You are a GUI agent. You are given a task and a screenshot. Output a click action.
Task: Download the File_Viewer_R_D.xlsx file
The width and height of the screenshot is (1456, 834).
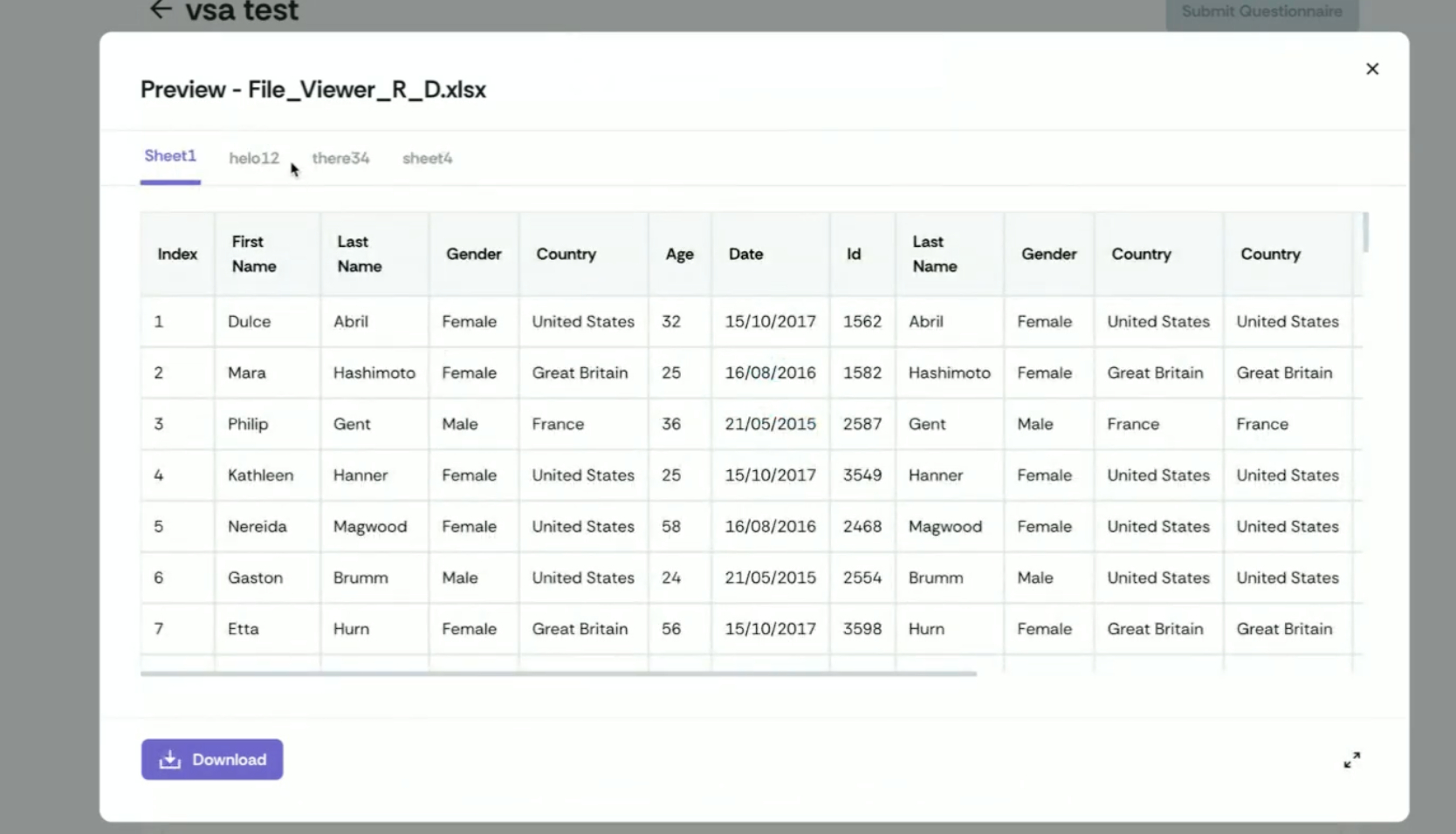[x=212, y=759]
